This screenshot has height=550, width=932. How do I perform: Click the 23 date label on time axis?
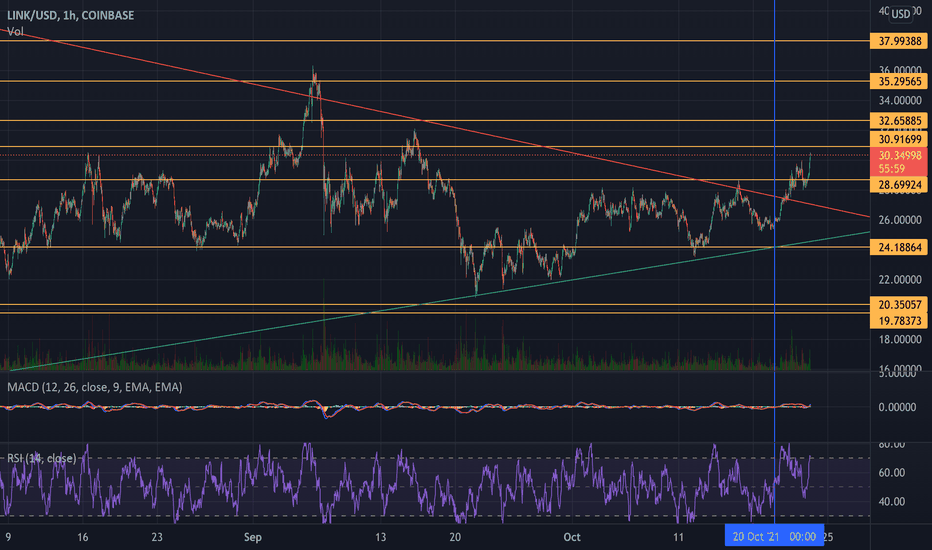click(x=156, y=537)
